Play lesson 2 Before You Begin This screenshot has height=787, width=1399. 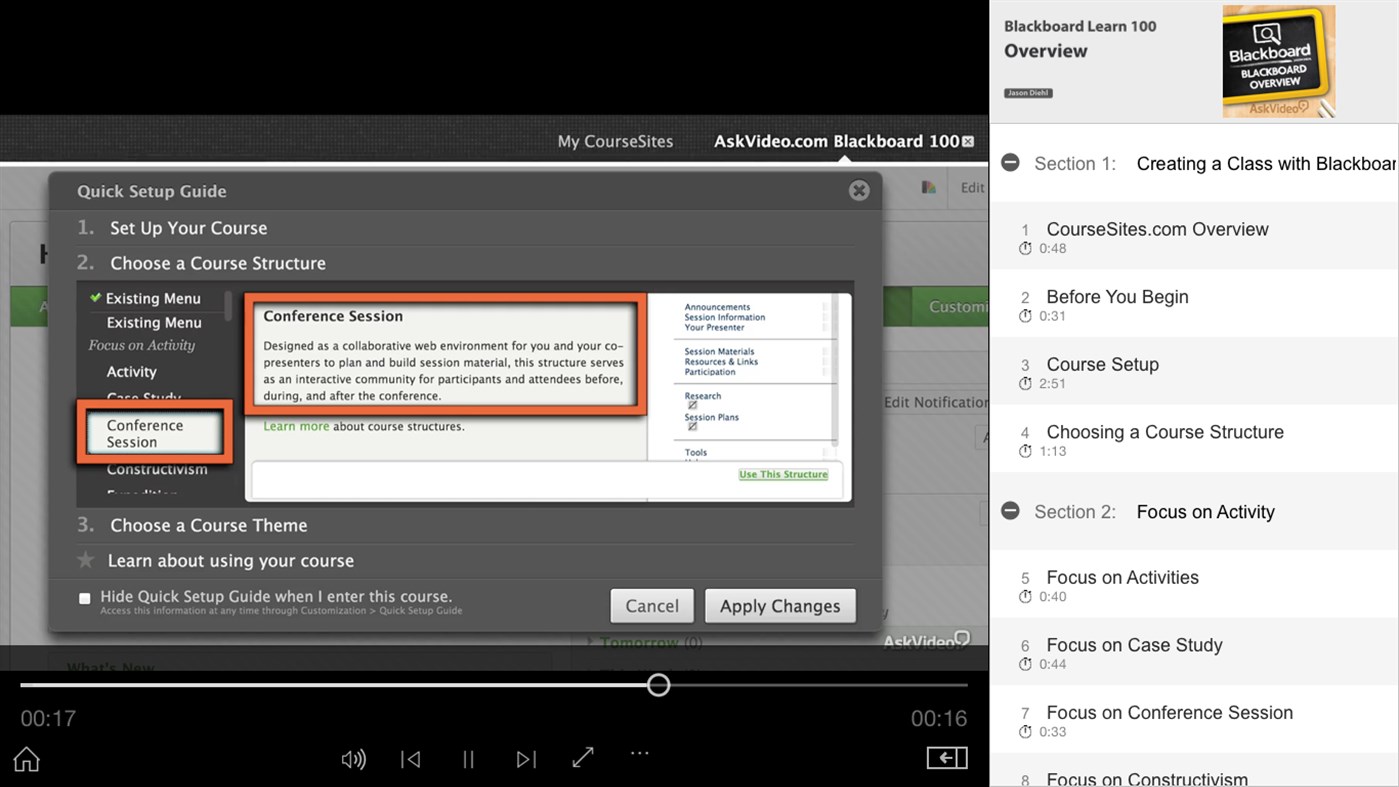pos(1194,305)
